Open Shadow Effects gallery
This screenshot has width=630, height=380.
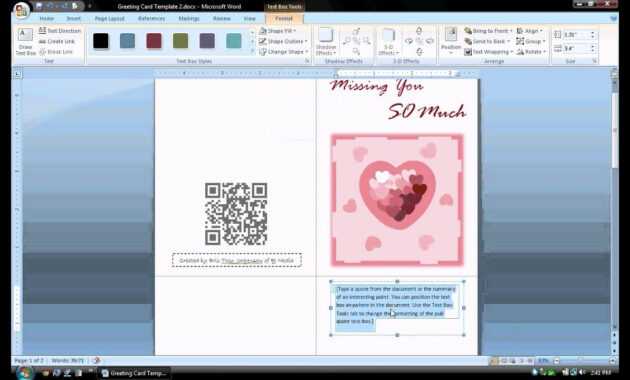click(x=326, y=41)
